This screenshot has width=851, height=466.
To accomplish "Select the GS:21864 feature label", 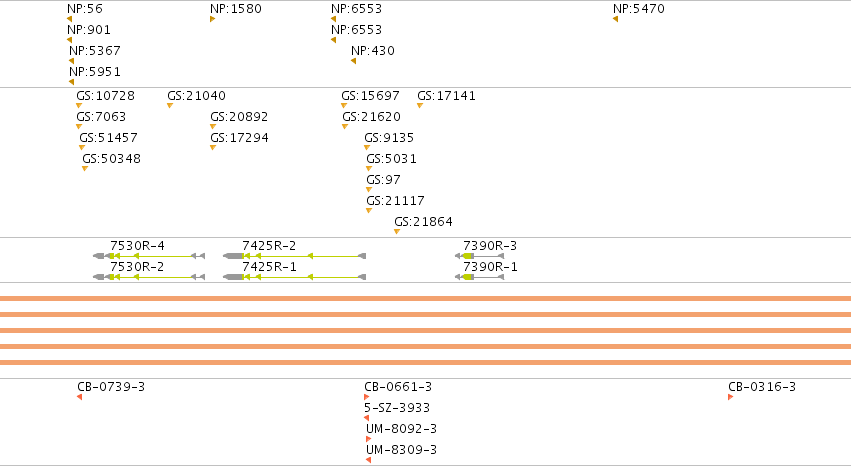I will (423, 222).
